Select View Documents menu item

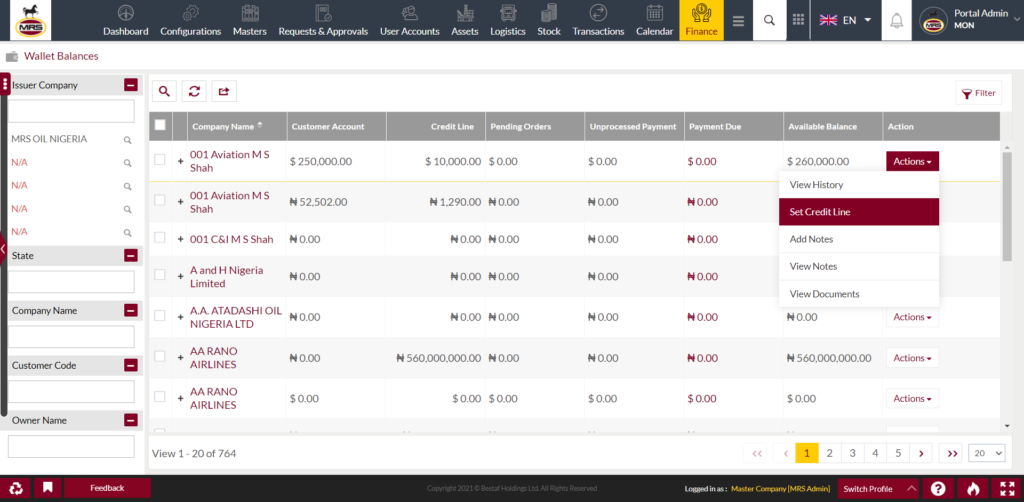tap(859, 294)
